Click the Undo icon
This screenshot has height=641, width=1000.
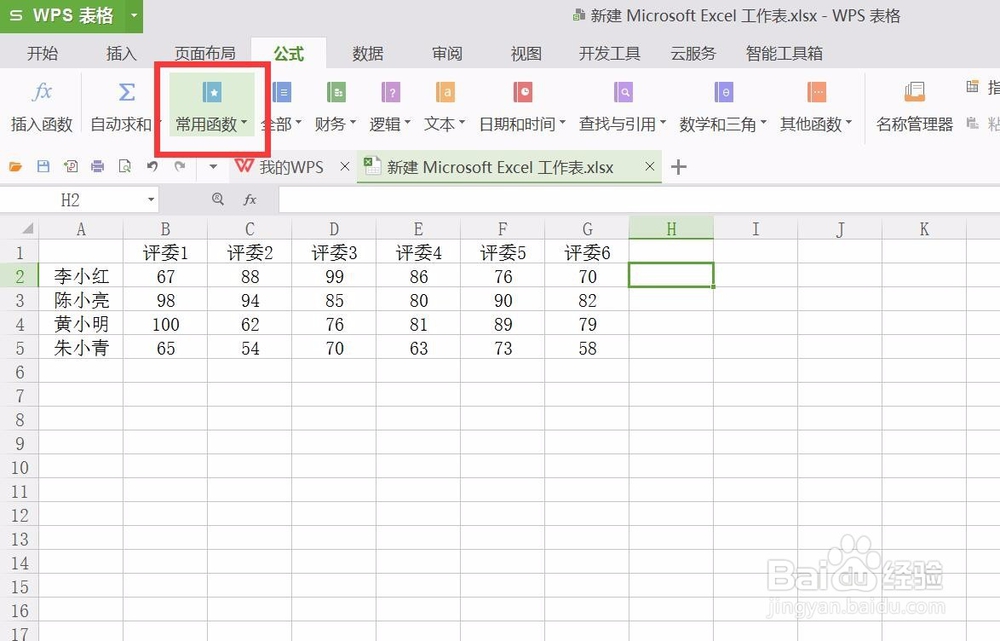(x=151, y=166)
